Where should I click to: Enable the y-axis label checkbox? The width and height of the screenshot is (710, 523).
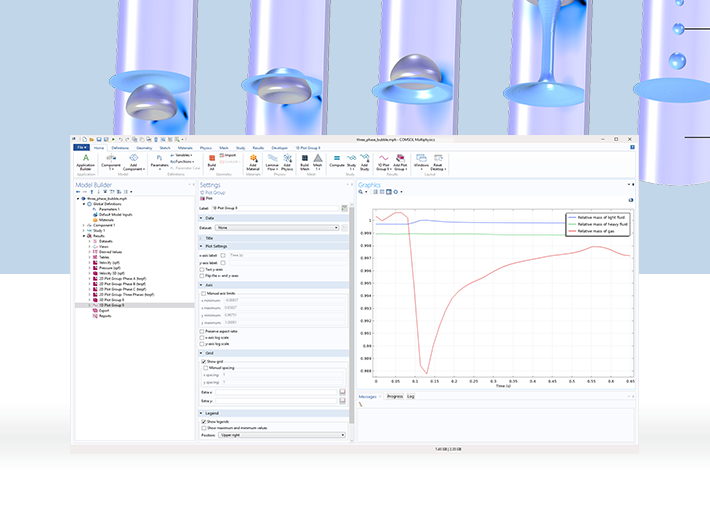click(223, 263)
